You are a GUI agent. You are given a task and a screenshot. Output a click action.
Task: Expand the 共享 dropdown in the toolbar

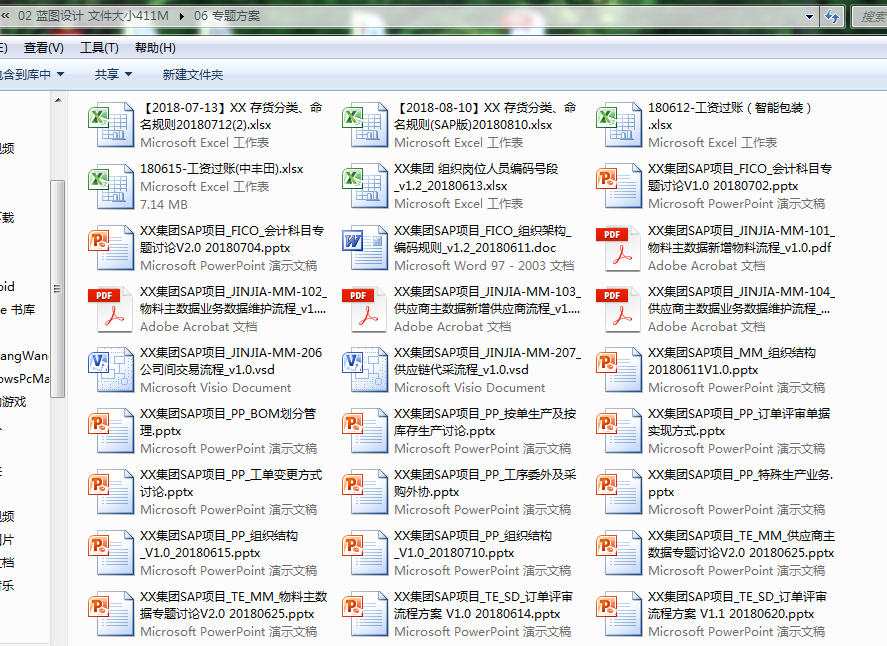112,75
